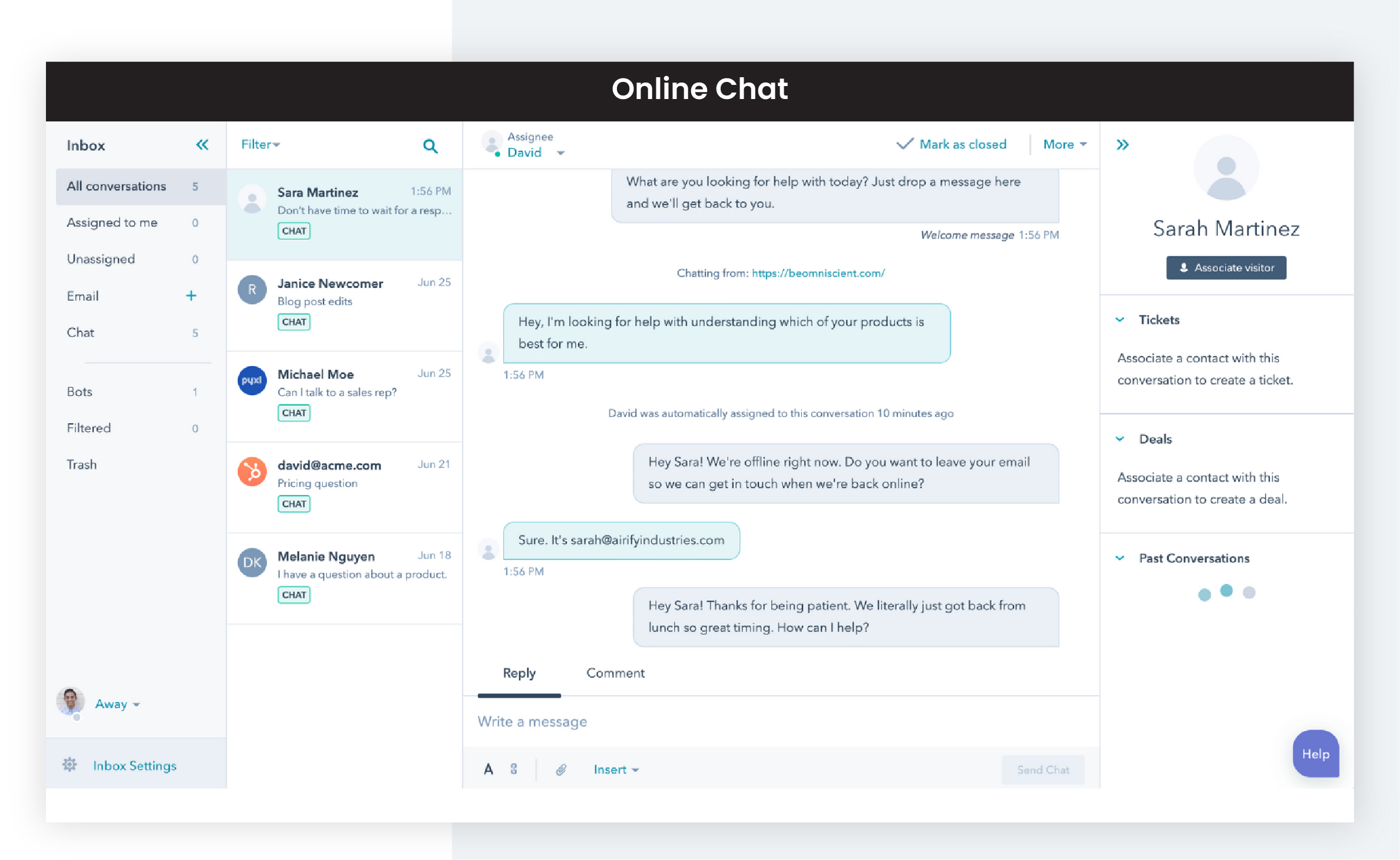Screen dimensions: 1400x860
Task: Attach a file with the paperclip icon
Action: click(x=560, y=769)
